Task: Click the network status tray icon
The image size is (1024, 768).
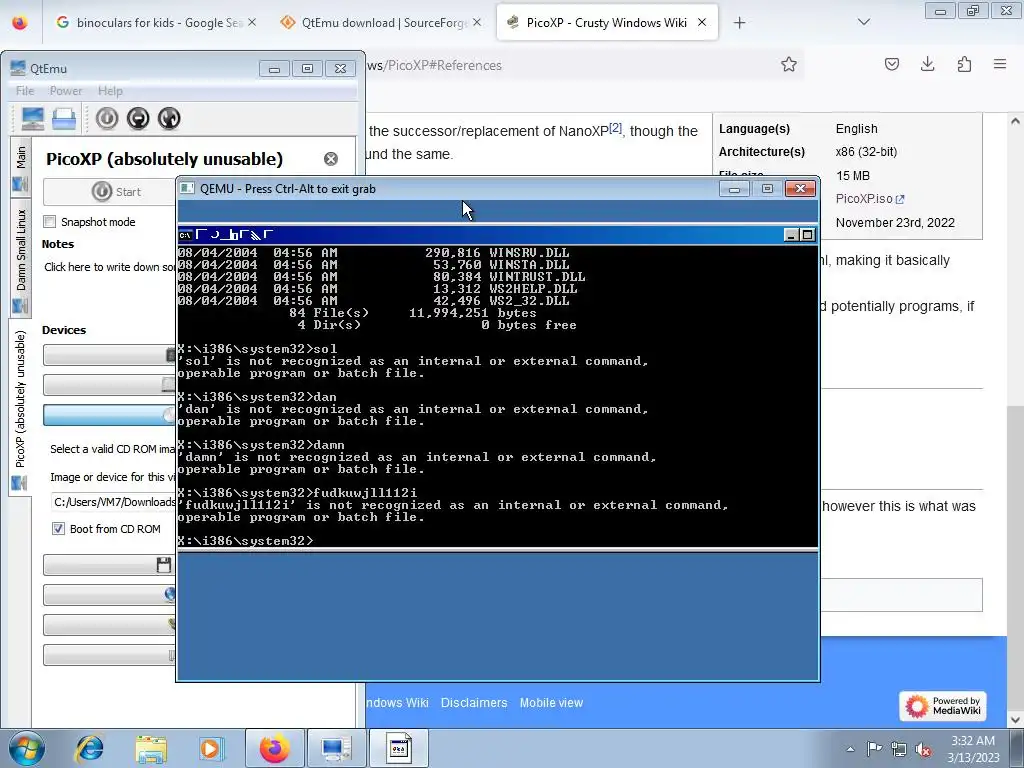Action: click(899, 749)
